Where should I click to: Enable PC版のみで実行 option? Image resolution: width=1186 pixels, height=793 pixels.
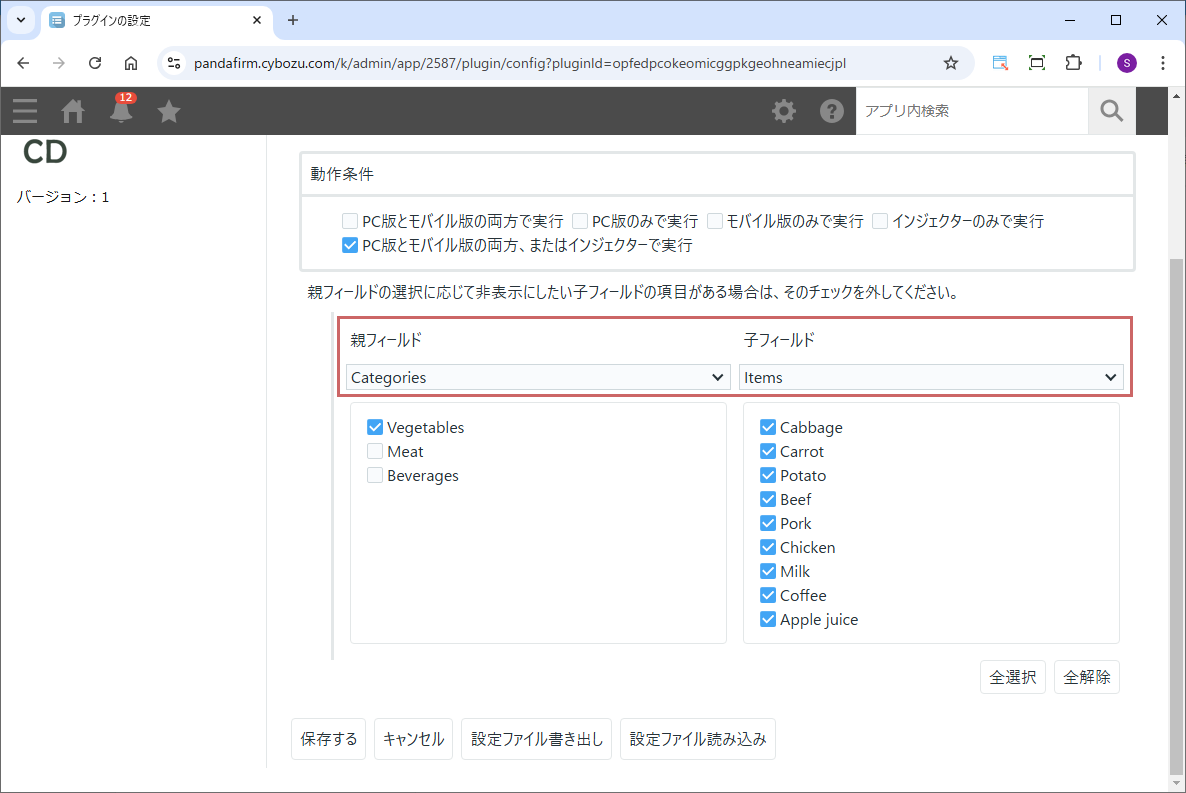[580, 221]
